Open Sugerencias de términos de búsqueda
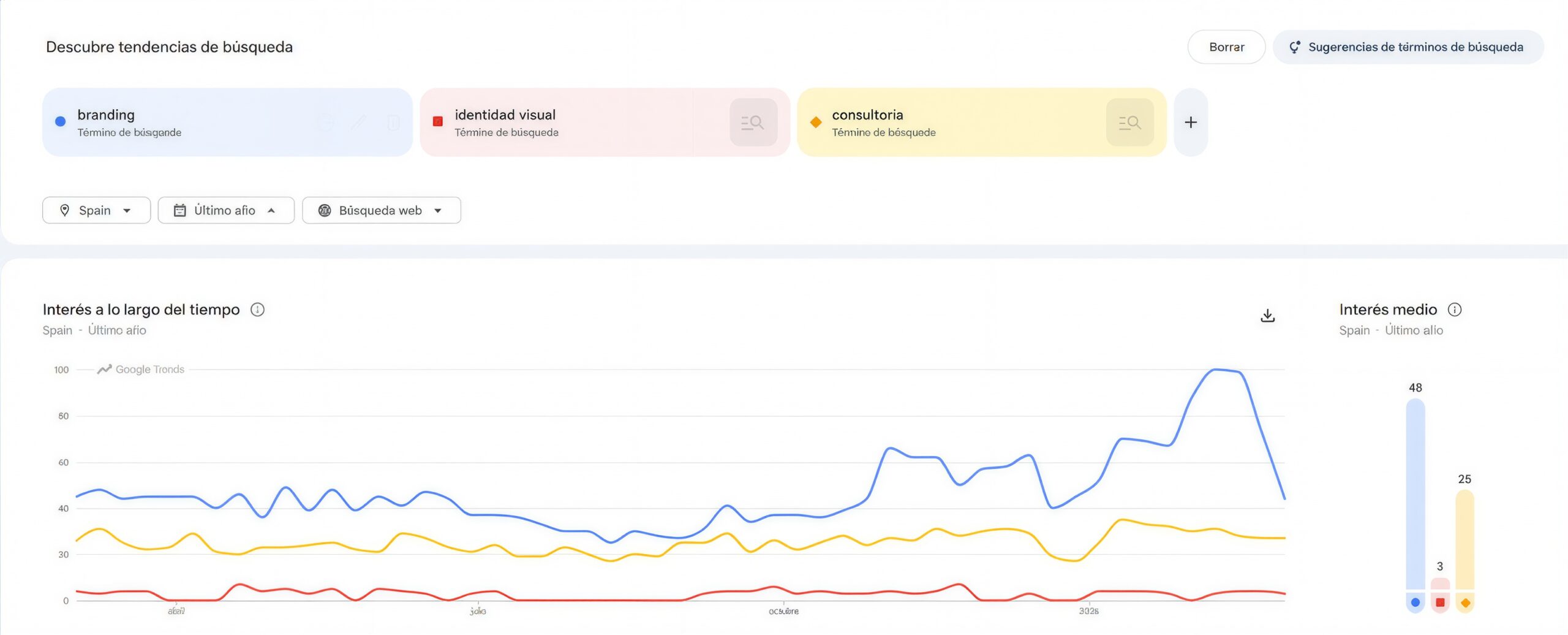This screenshot has width=1568, height=635. (x=1408, y=47)
